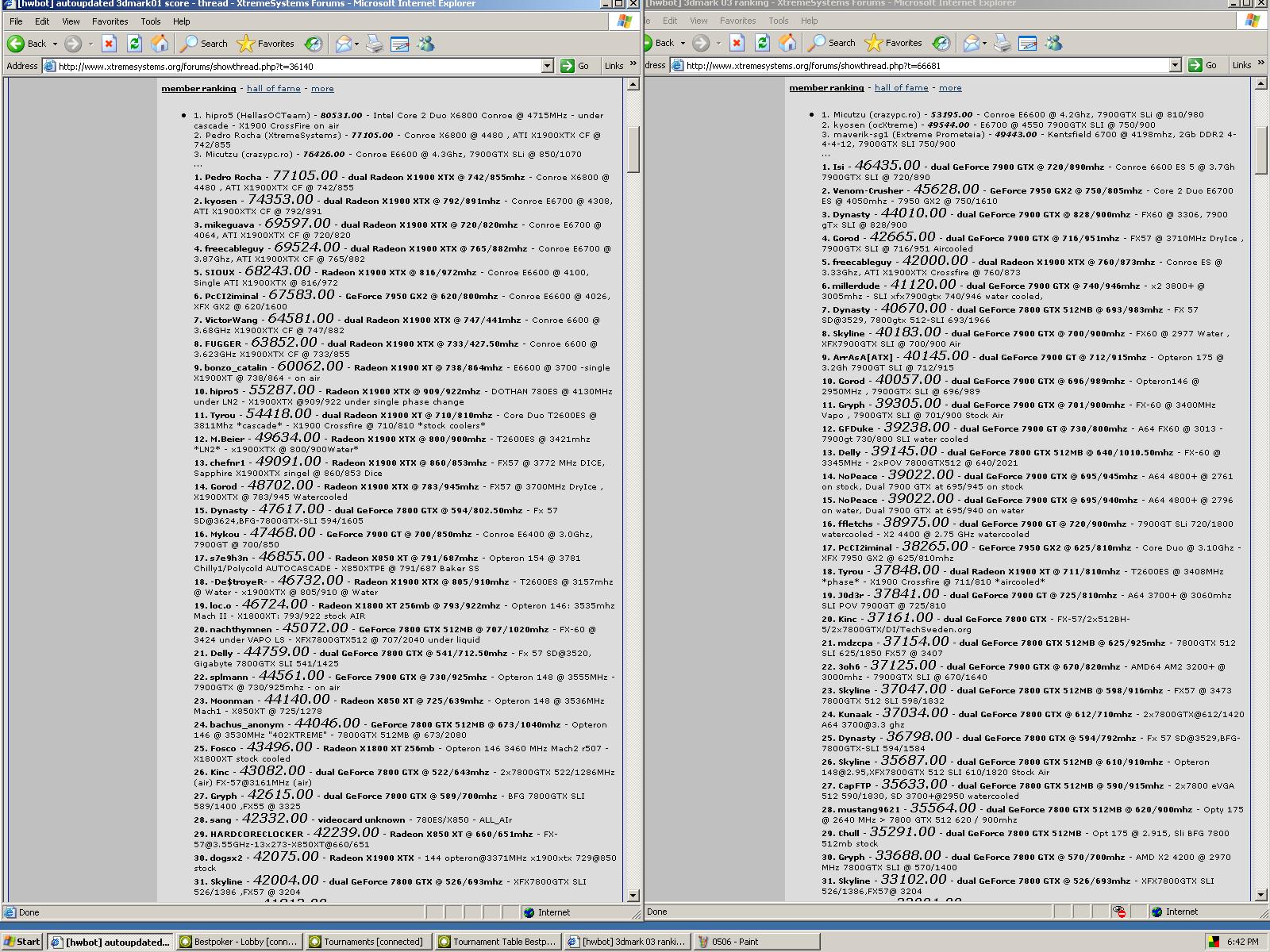Click Go button in 3dmark 03 window
Viewport: 1270px width, 952px height.
click(x=1203, y=65)
